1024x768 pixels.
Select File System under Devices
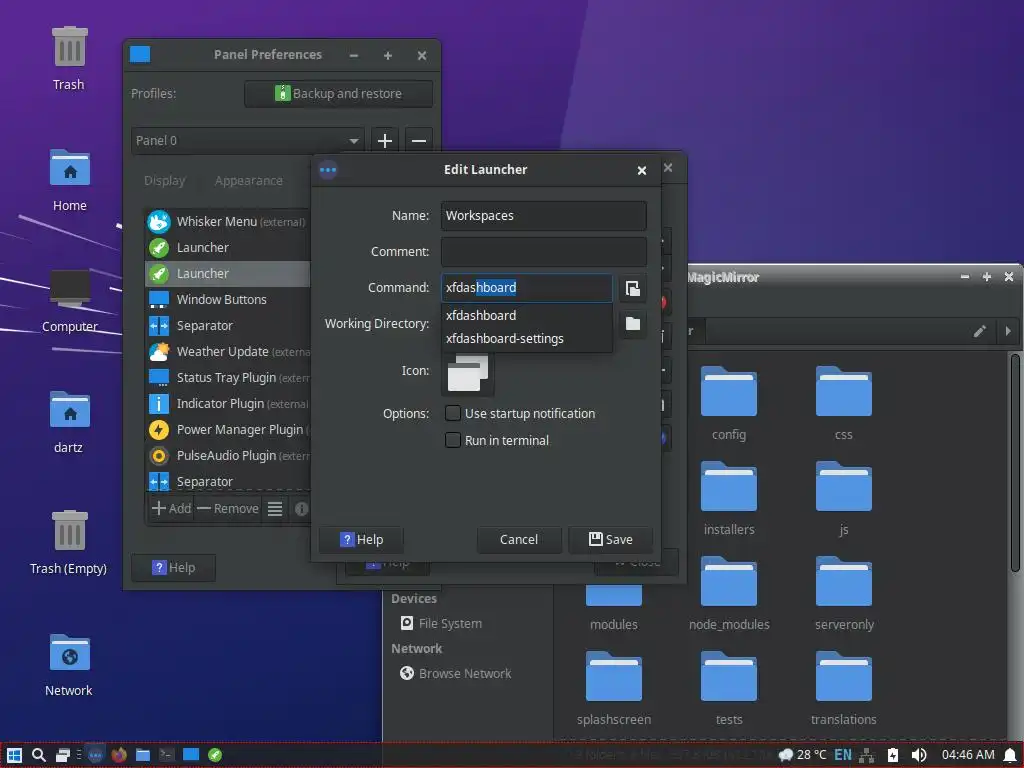click(441, 624)
